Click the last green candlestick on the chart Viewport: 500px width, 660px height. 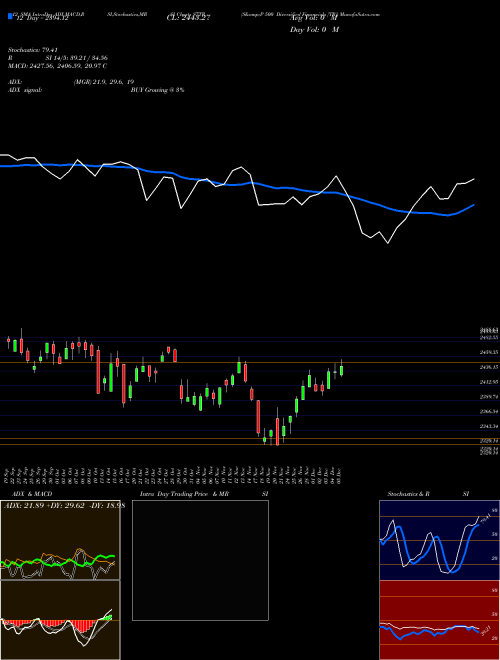pyautogui.click(x=341, y=370)
